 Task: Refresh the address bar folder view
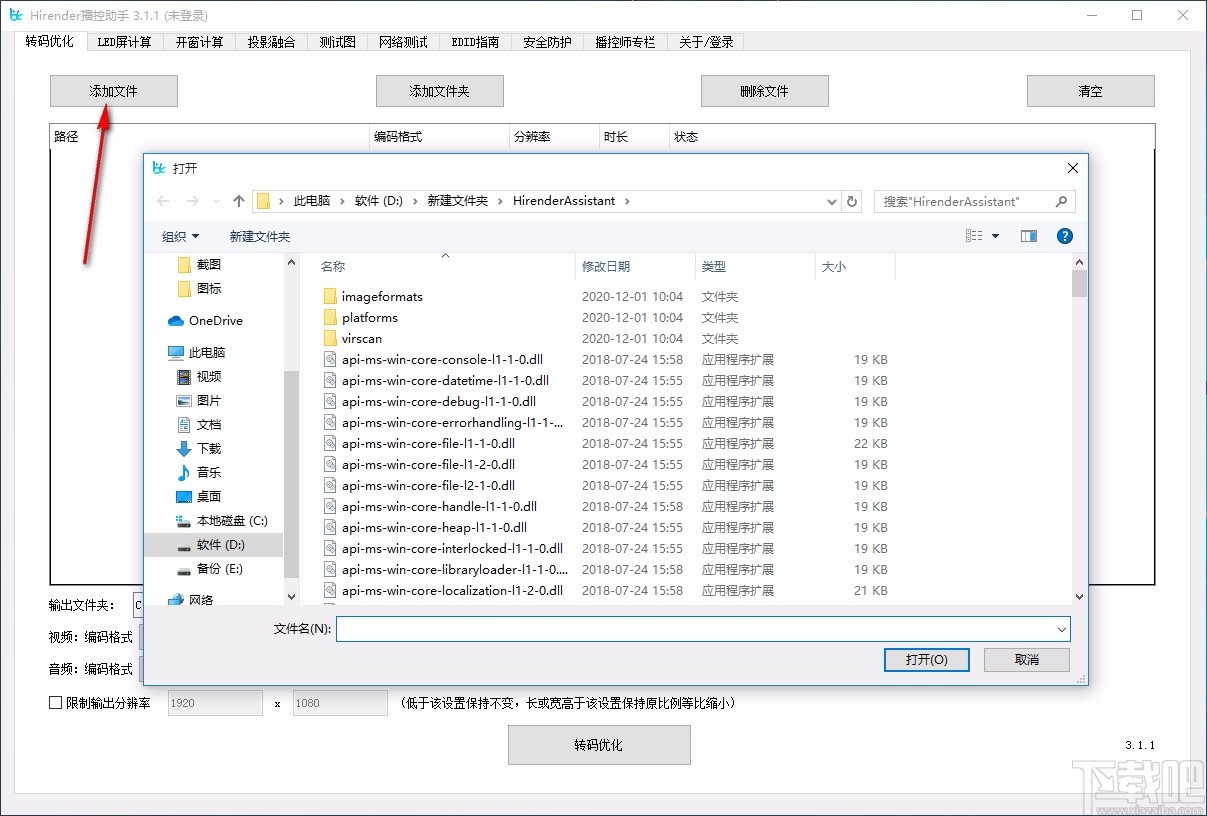[x=852, y=201]
